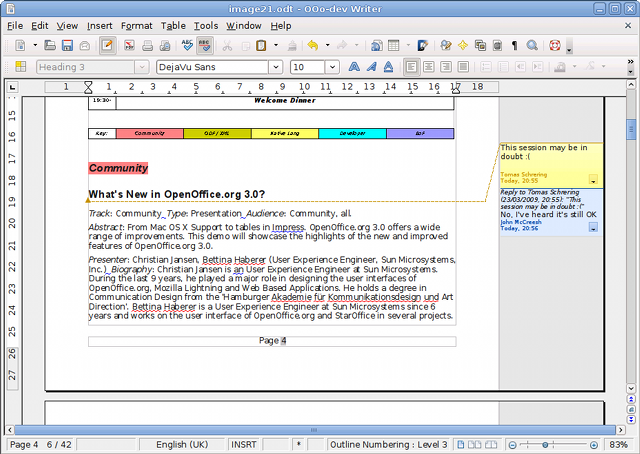Open the Help lifebuoy icon
Screen dimensions: 640x454
(553, 46)
